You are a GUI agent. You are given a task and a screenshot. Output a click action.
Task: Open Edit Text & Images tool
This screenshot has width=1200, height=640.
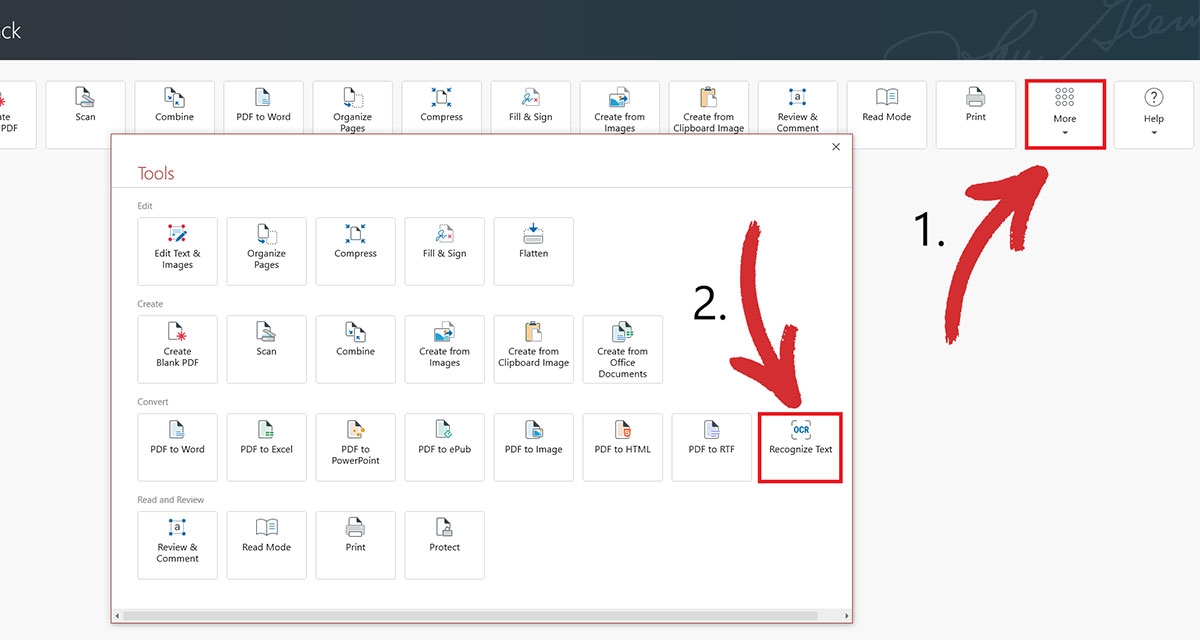tap(177, 250)
